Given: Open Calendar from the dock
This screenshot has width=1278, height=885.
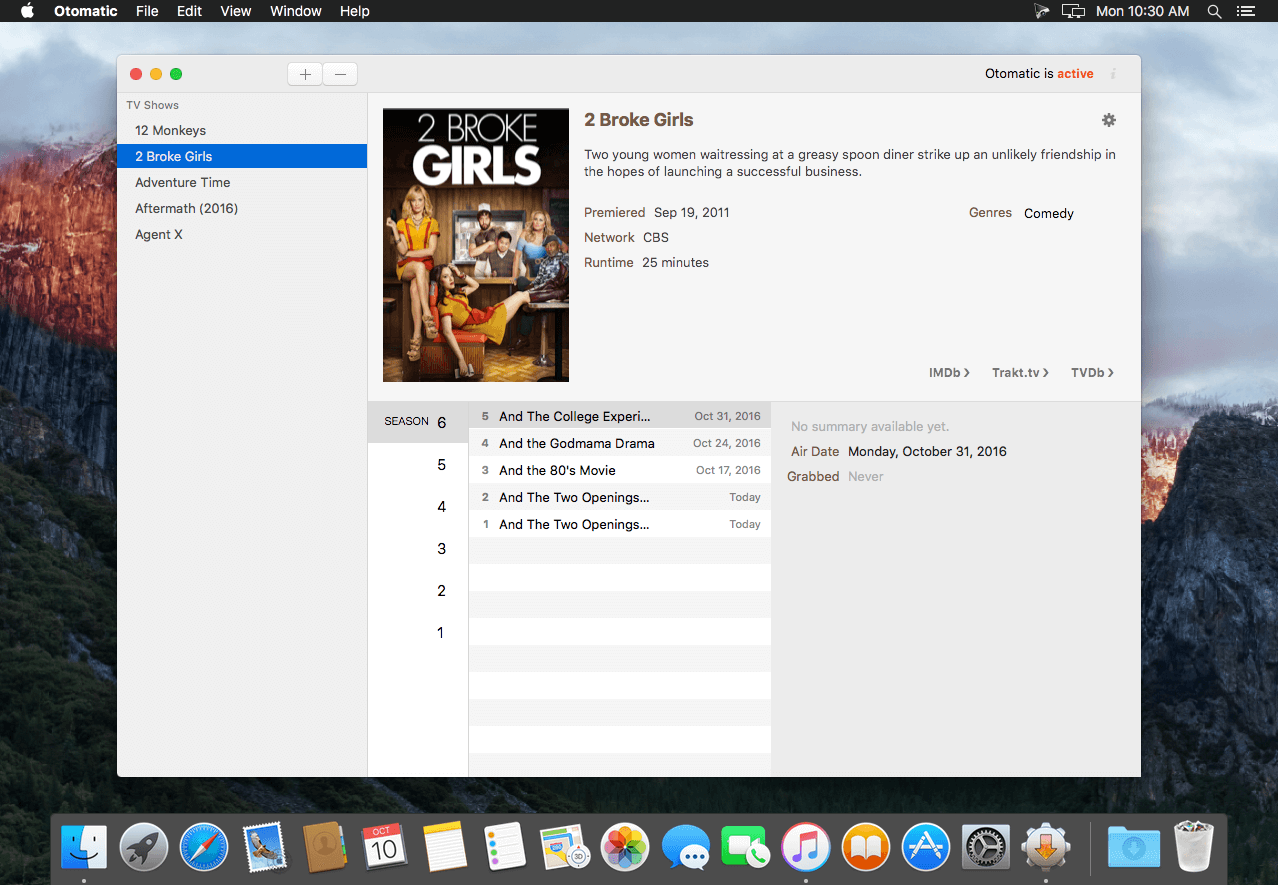Looking at the screenshot, I should 384,848.
